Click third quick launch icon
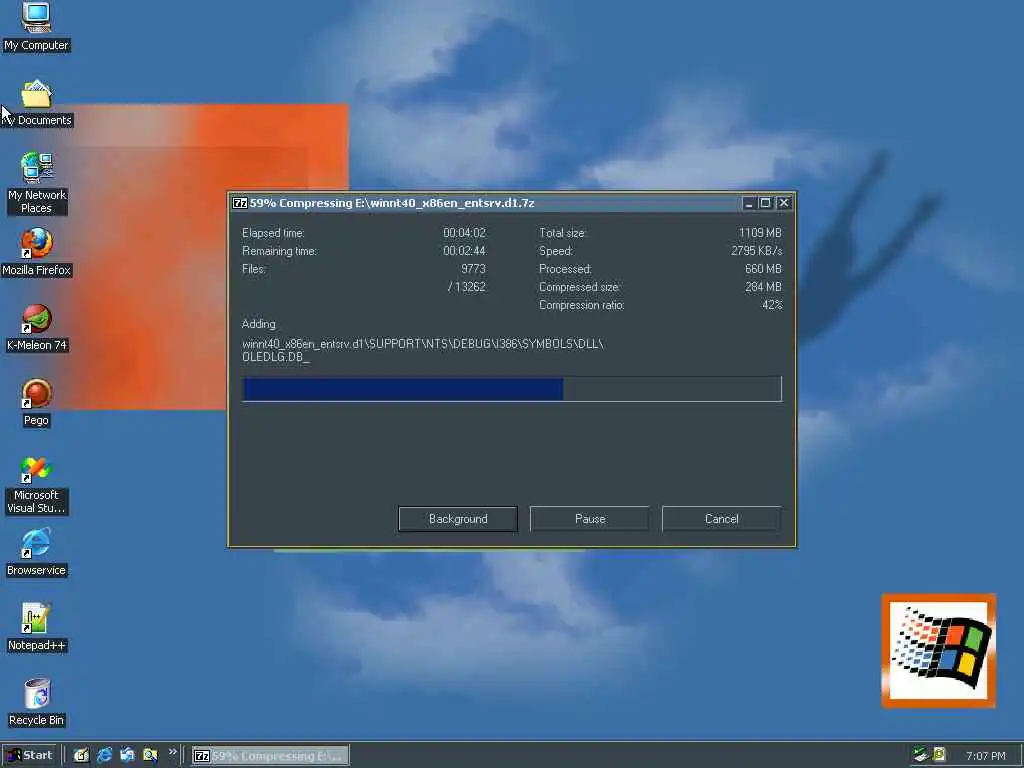Screen dimensions: 1024x768 (127, 756)
